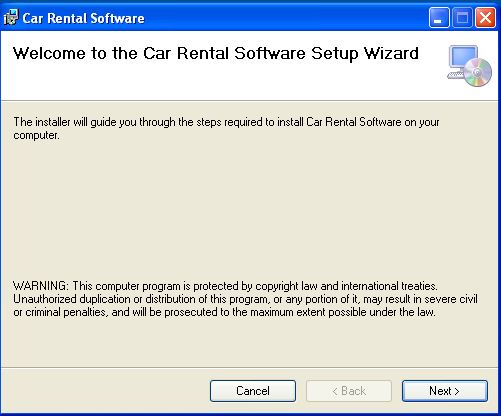This screenshot has height=416, width=501.
Task: Click the criminal penalties line of text
Action: point(224,312)
